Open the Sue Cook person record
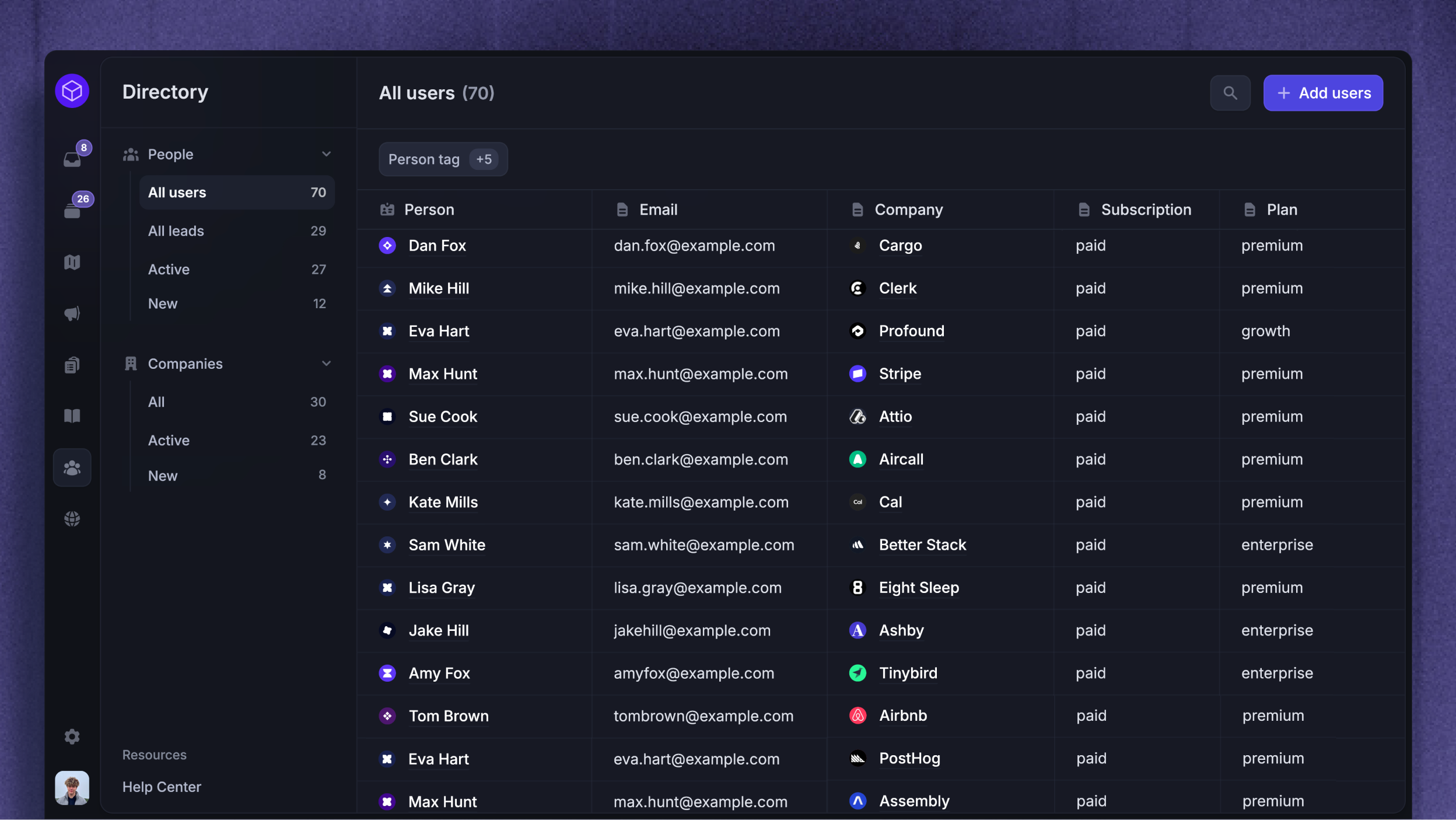 point(443,417)
